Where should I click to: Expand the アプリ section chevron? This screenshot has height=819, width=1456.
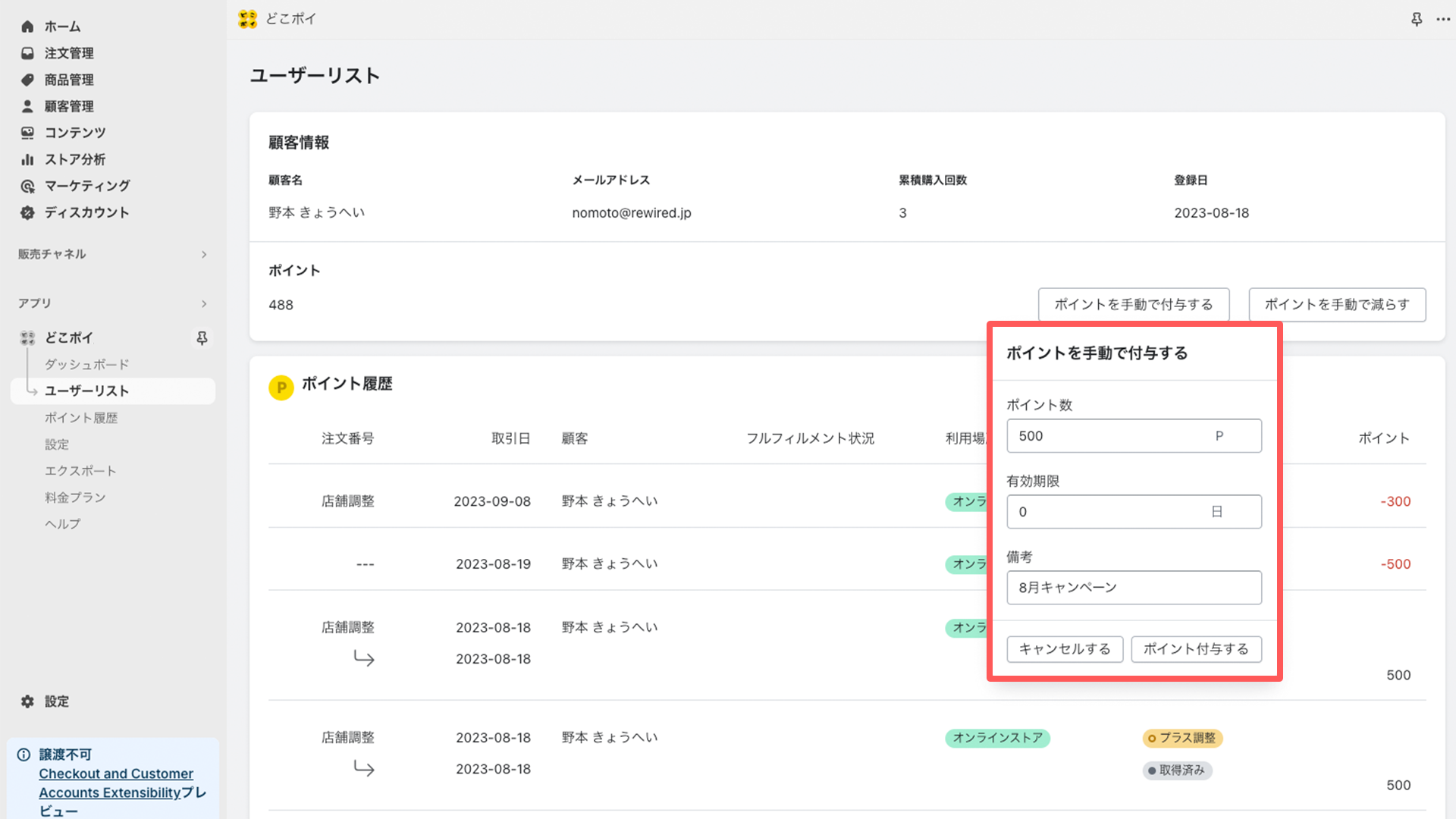coord(204,303)
